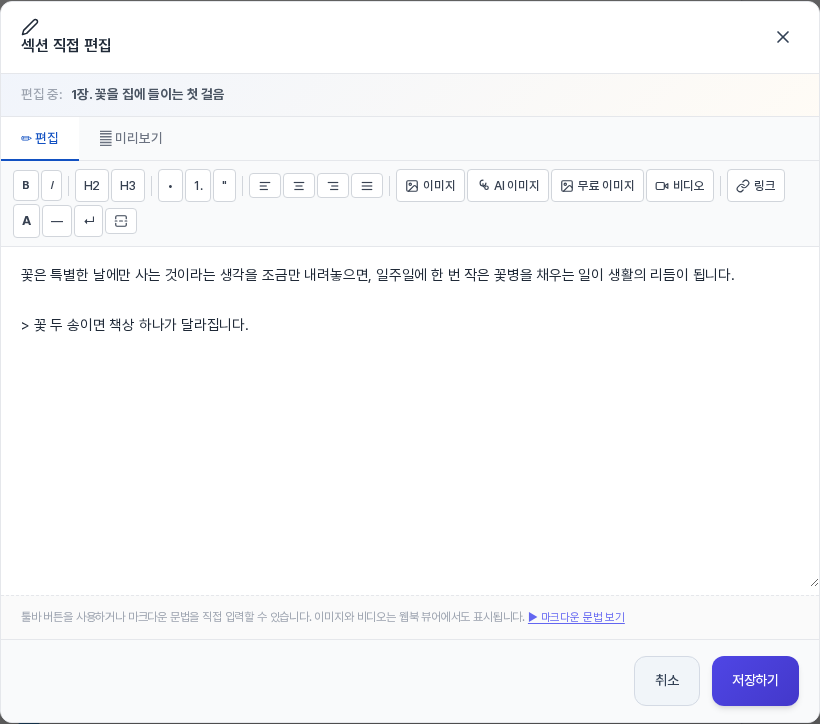
Task: Click the first paragraph starting '꽃은 특별한 날에만'
Action: point(378,275)
